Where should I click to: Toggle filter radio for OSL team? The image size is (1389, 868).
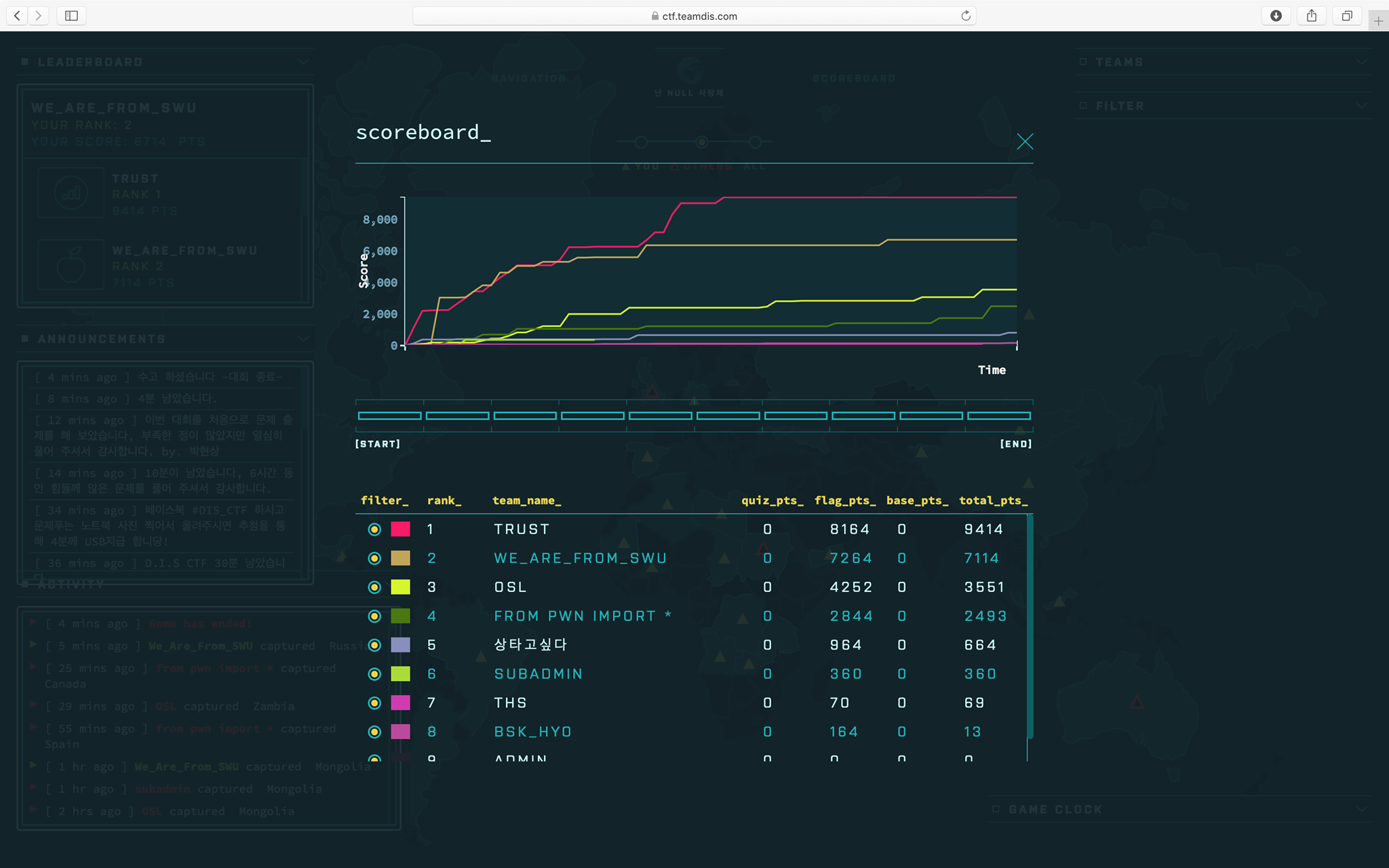[x=374, y=587]
